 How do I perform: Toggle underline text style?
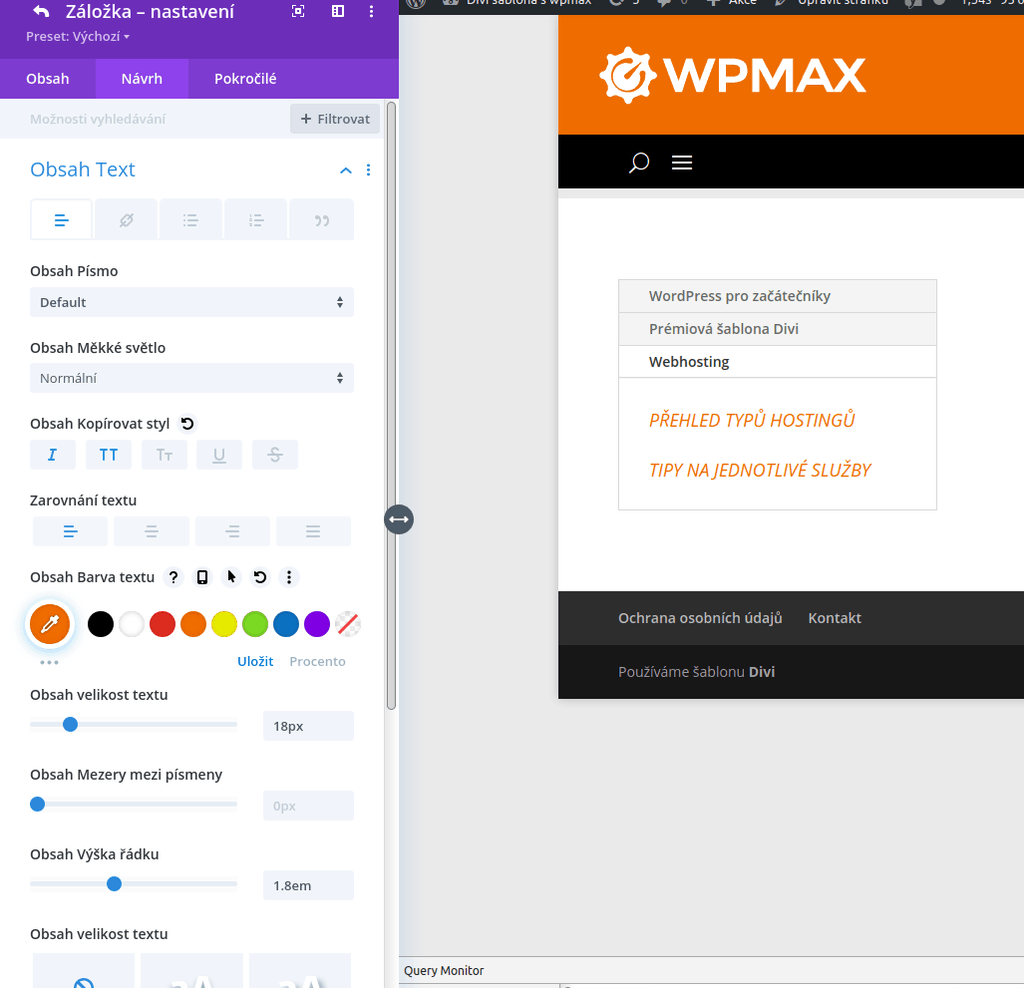tap(219, 454)
